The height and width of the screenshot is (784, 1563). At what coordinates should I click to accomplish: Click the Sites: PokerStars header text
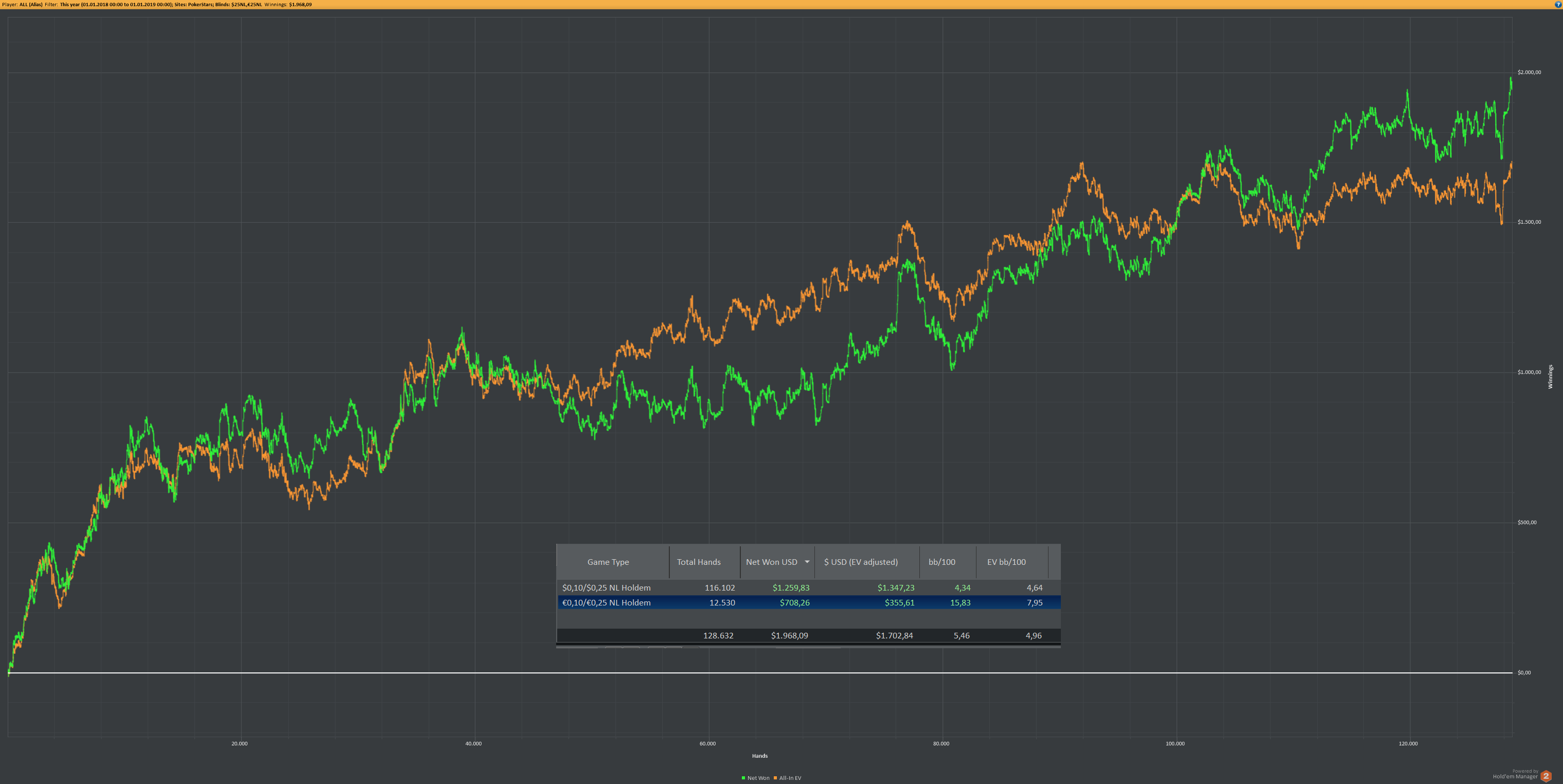tap(193, 4)
